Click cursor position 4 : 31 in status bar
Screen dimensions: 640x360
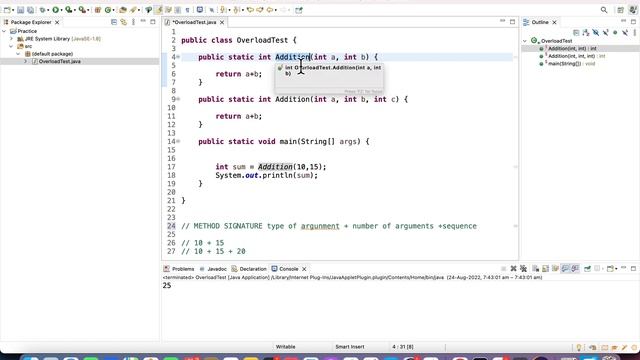click(403, 347)
